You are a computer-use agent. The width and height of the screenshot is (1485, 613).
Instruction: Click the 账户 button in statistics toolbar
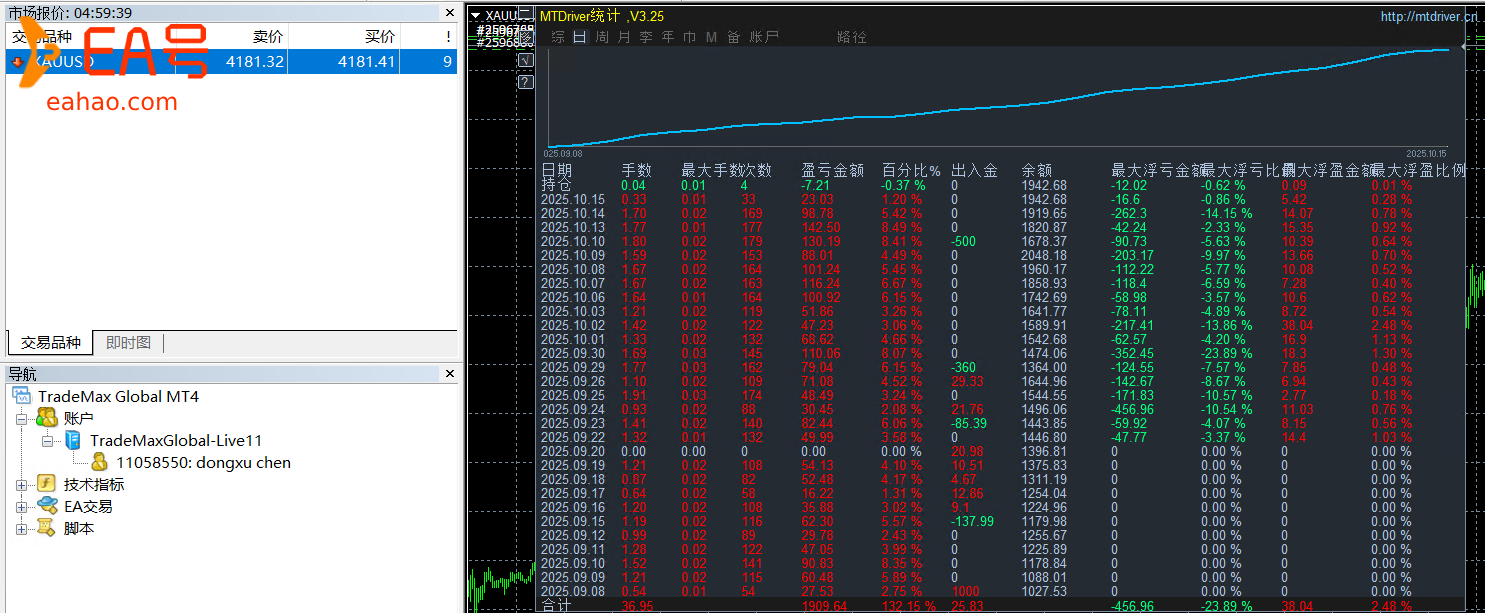764,37
